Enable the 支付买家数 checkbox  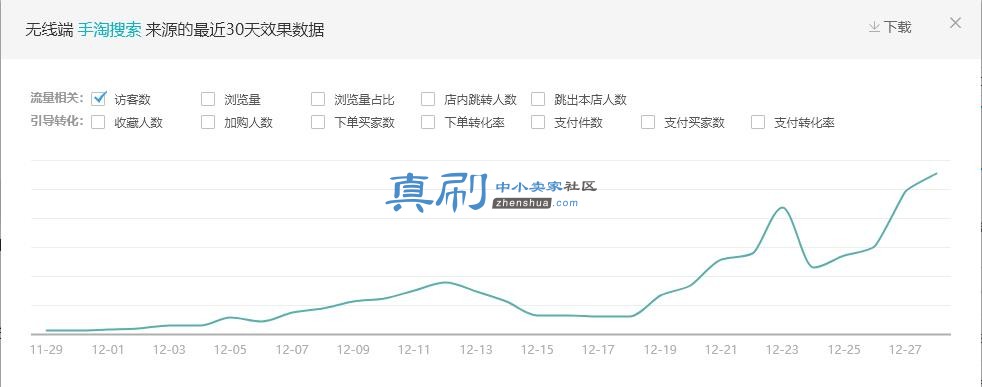[x=648, y=122]
